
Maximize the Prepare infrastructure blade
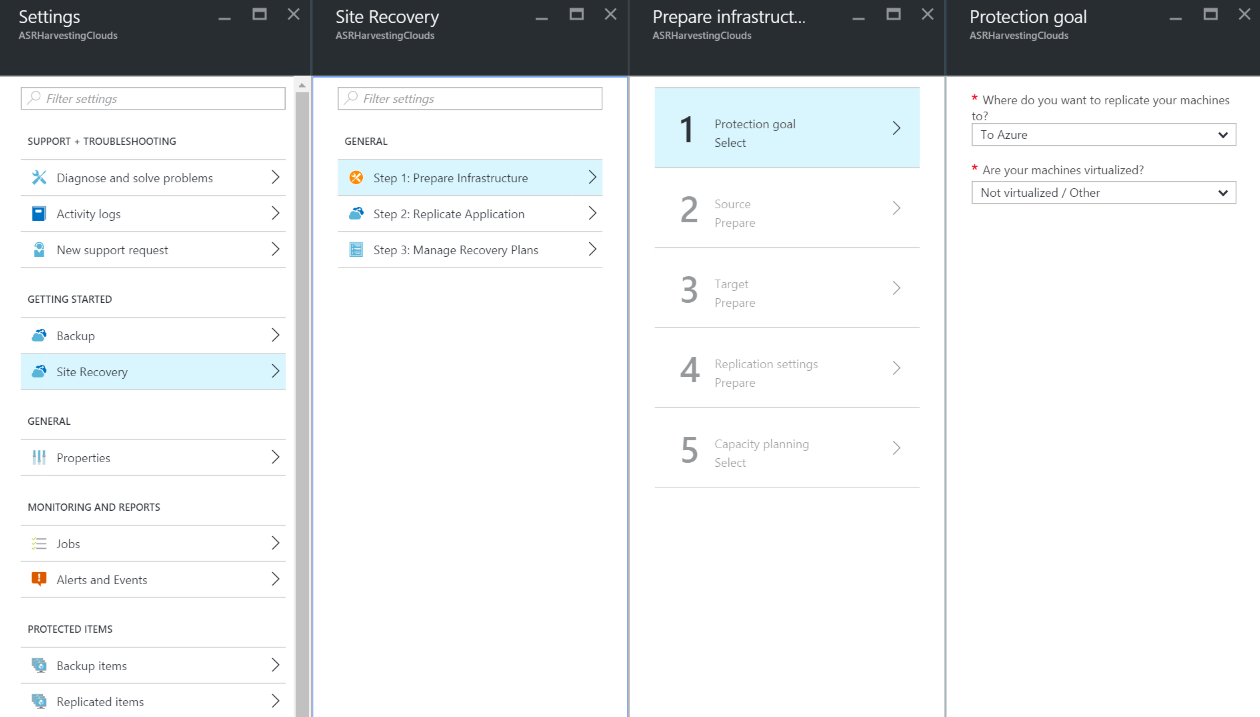tap(894, 14)
